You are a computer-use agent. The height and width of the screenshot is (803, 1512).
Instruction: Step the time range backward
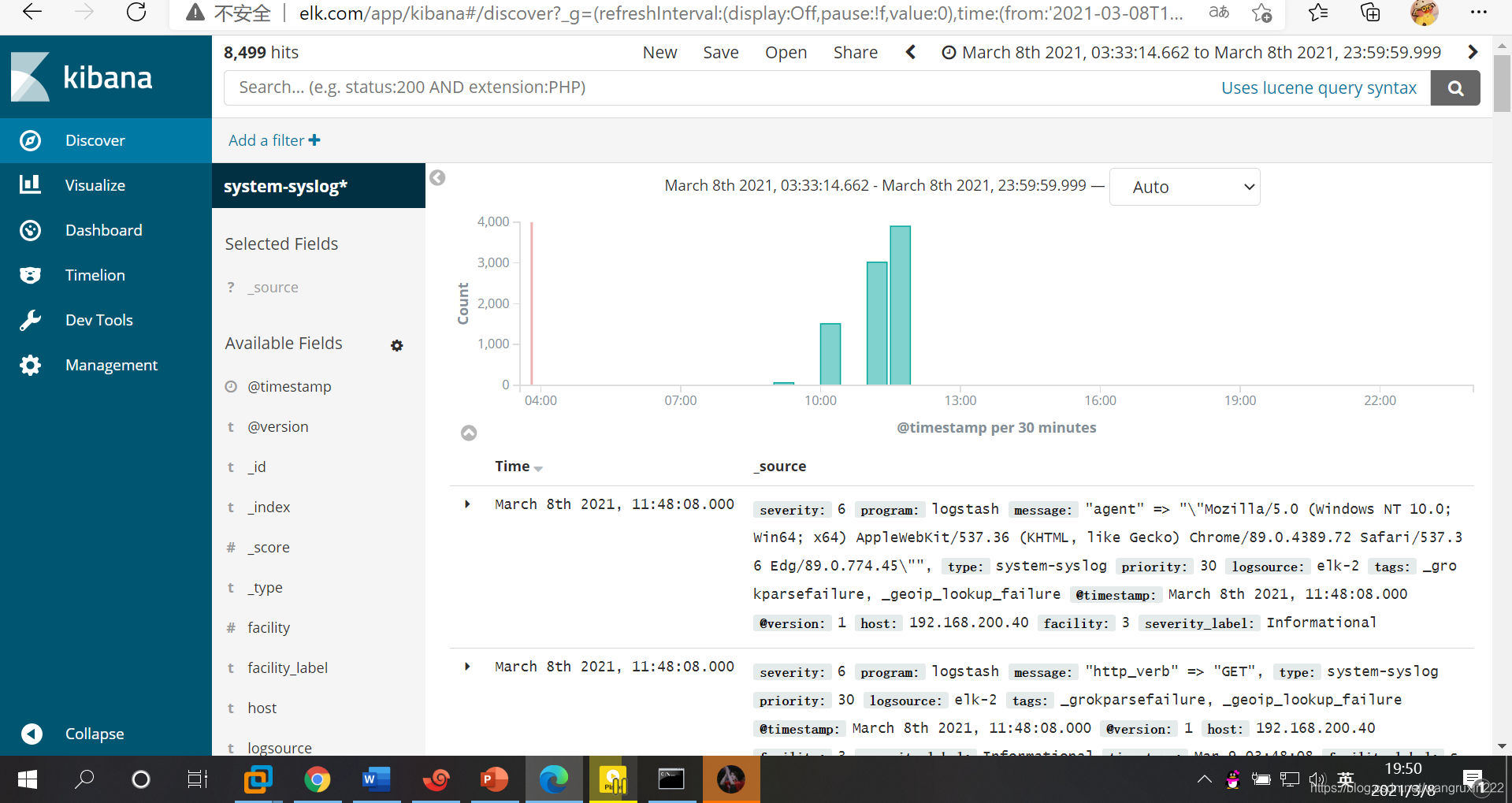911,52
